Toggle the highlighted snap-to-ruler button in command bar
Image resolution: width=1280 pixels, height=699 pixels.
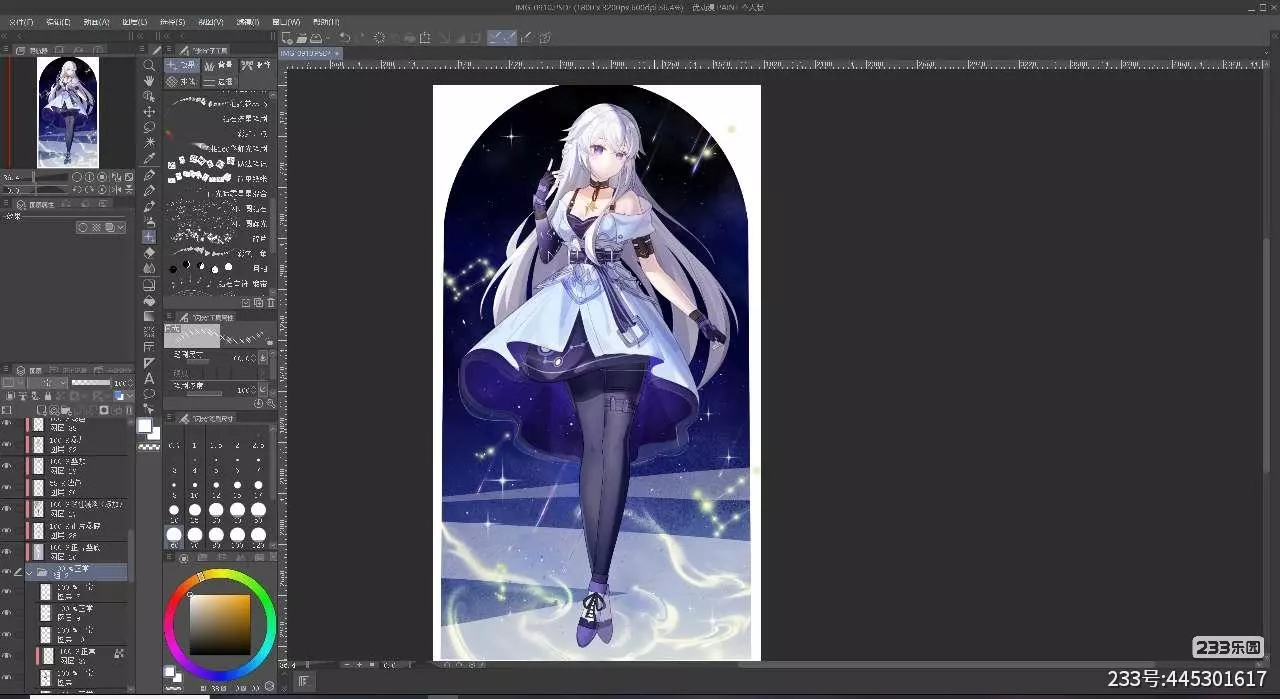(x=494, y=37)
